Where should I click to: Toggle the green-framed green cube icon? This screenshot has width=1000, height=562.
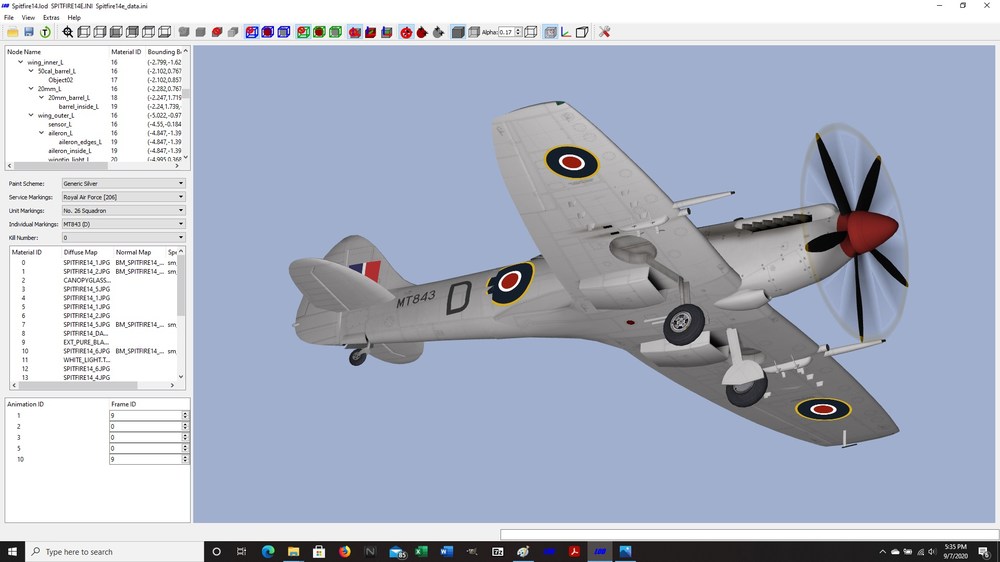click(335, 32)
